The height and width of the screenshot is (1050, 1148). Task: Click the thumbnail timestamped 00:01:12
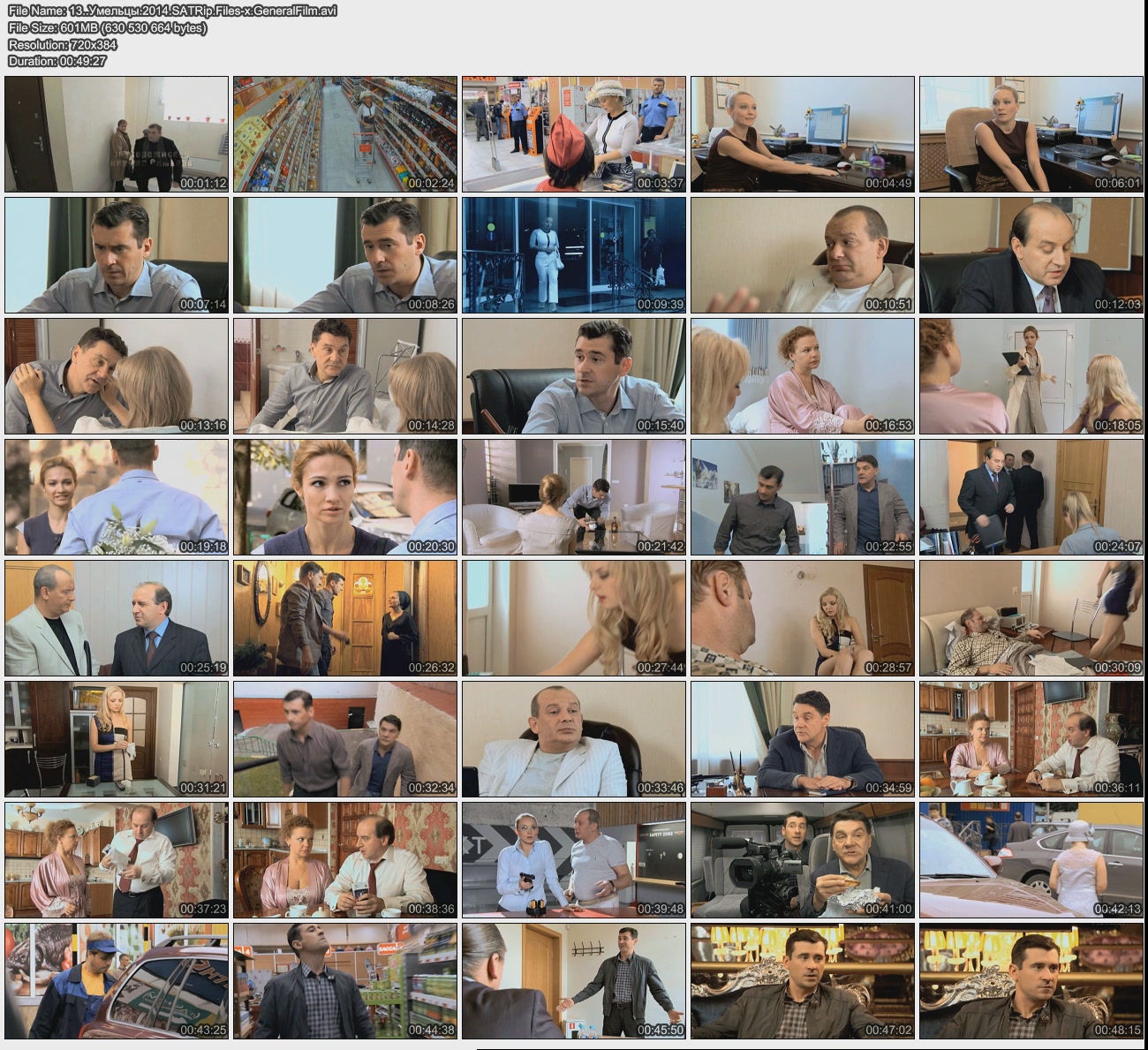tap(117, 134)
